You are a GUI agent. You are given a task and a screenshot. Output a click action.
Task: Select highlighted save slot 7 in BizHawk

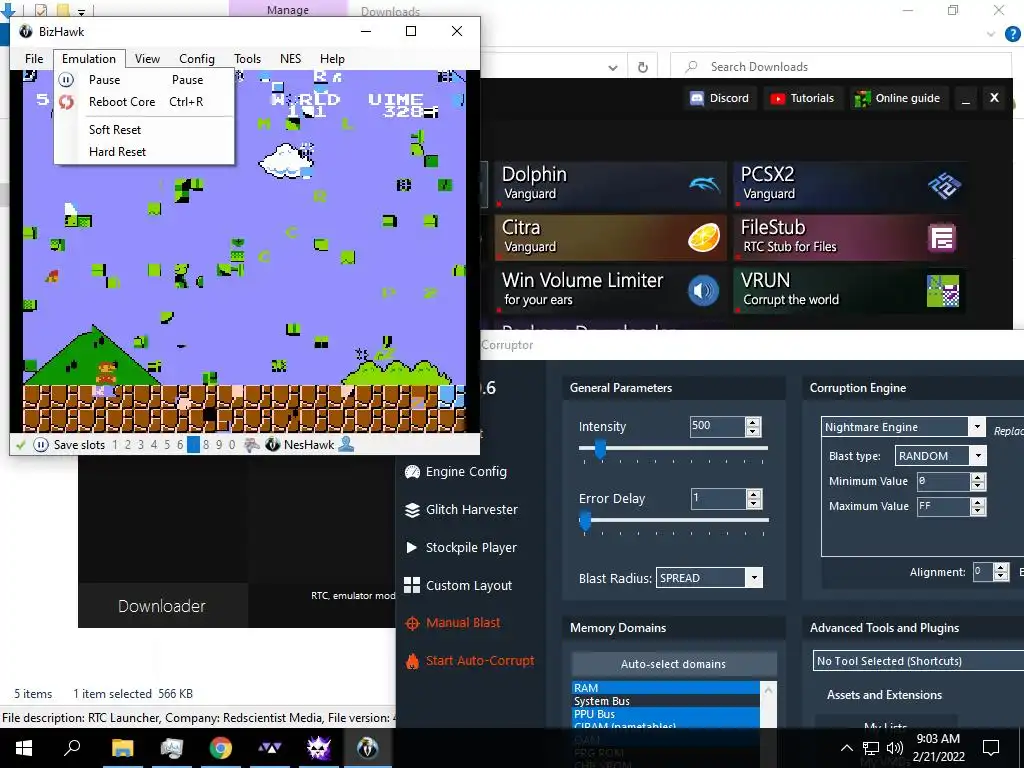193,445
